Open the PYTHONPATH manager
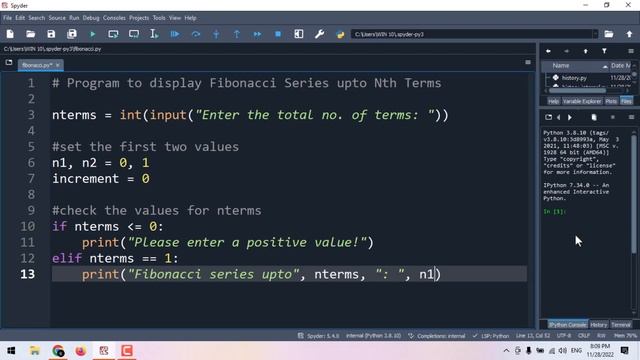Screen dimensions: 640x360 (340, 34)
